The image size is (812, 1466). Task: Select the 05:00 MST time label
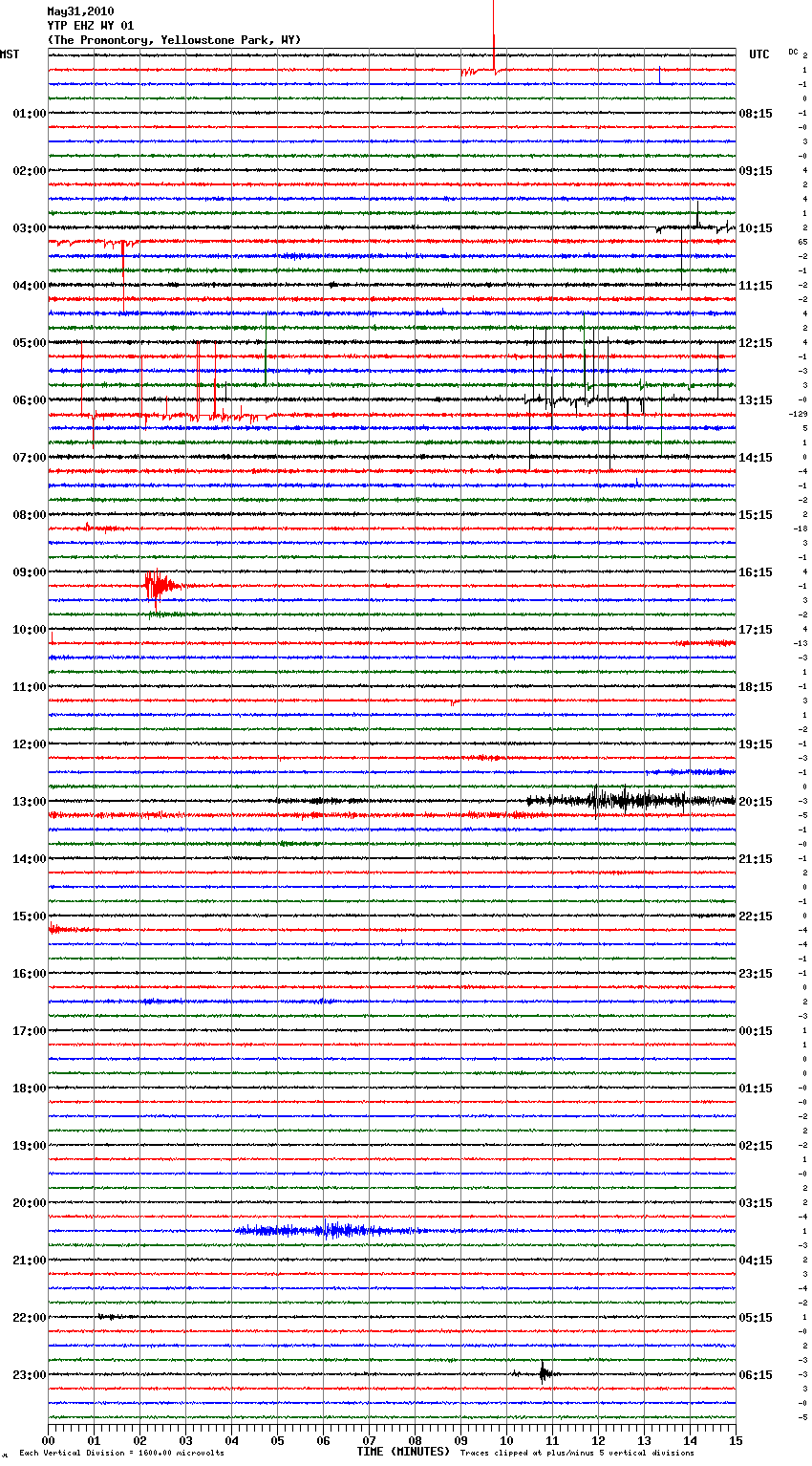[30, 343]
